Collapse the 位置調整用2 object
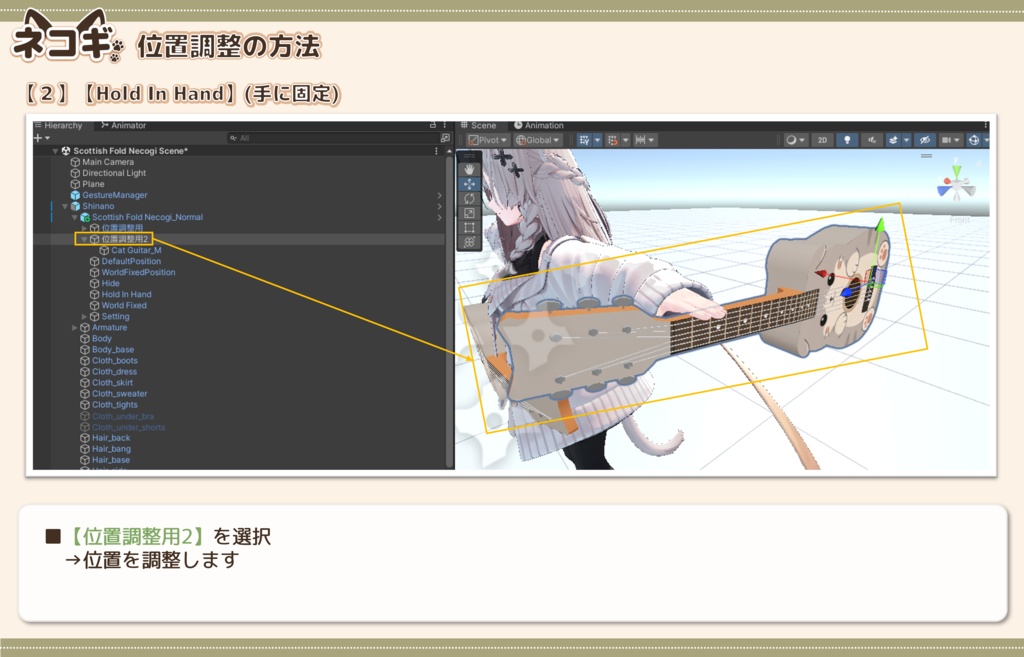This screenshot has height=657, width=1024. pyautogui.click(x=84, y=239)
